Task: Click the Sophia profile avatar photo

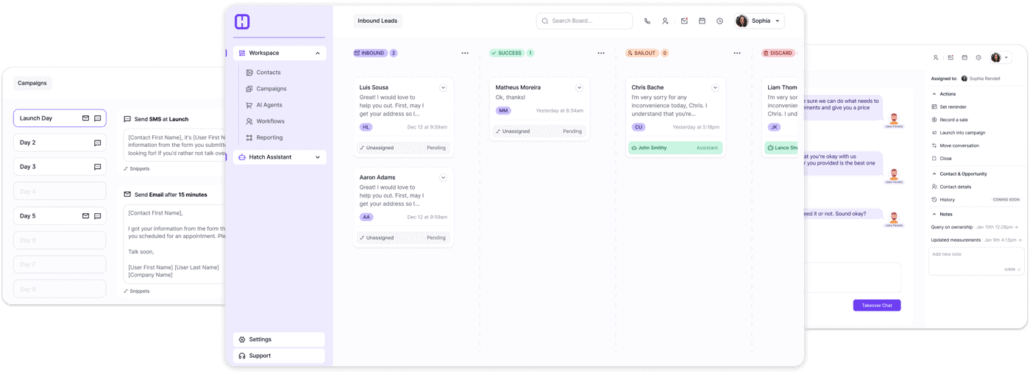Action: 742,21
